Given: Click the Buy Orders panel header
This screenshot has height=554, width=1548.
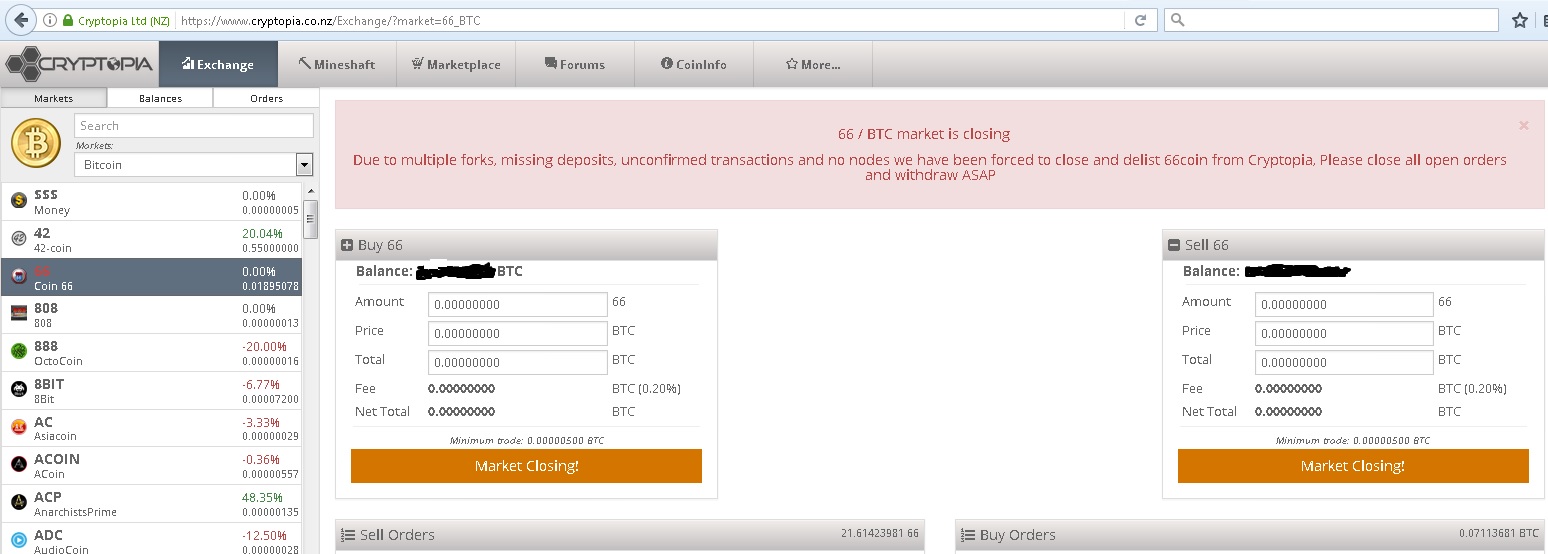Looking at the screenshot, I should (x=1250, y=535).
